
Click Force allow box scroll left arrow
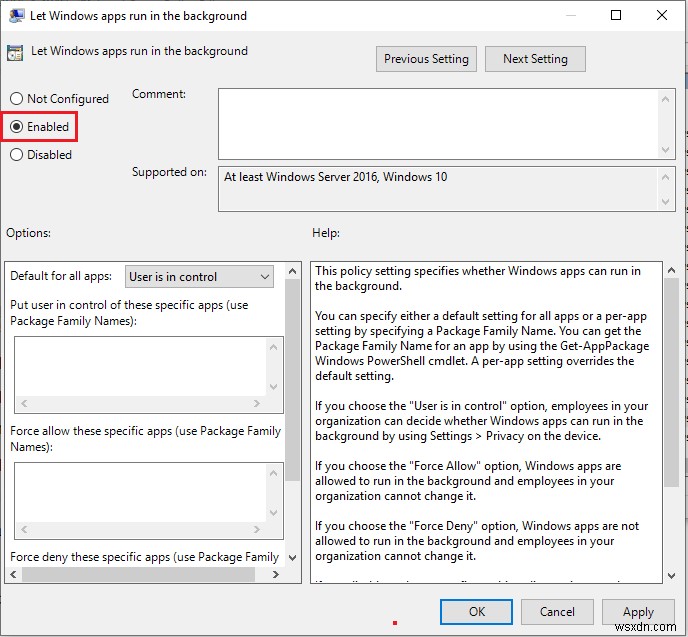click(24, 529)
